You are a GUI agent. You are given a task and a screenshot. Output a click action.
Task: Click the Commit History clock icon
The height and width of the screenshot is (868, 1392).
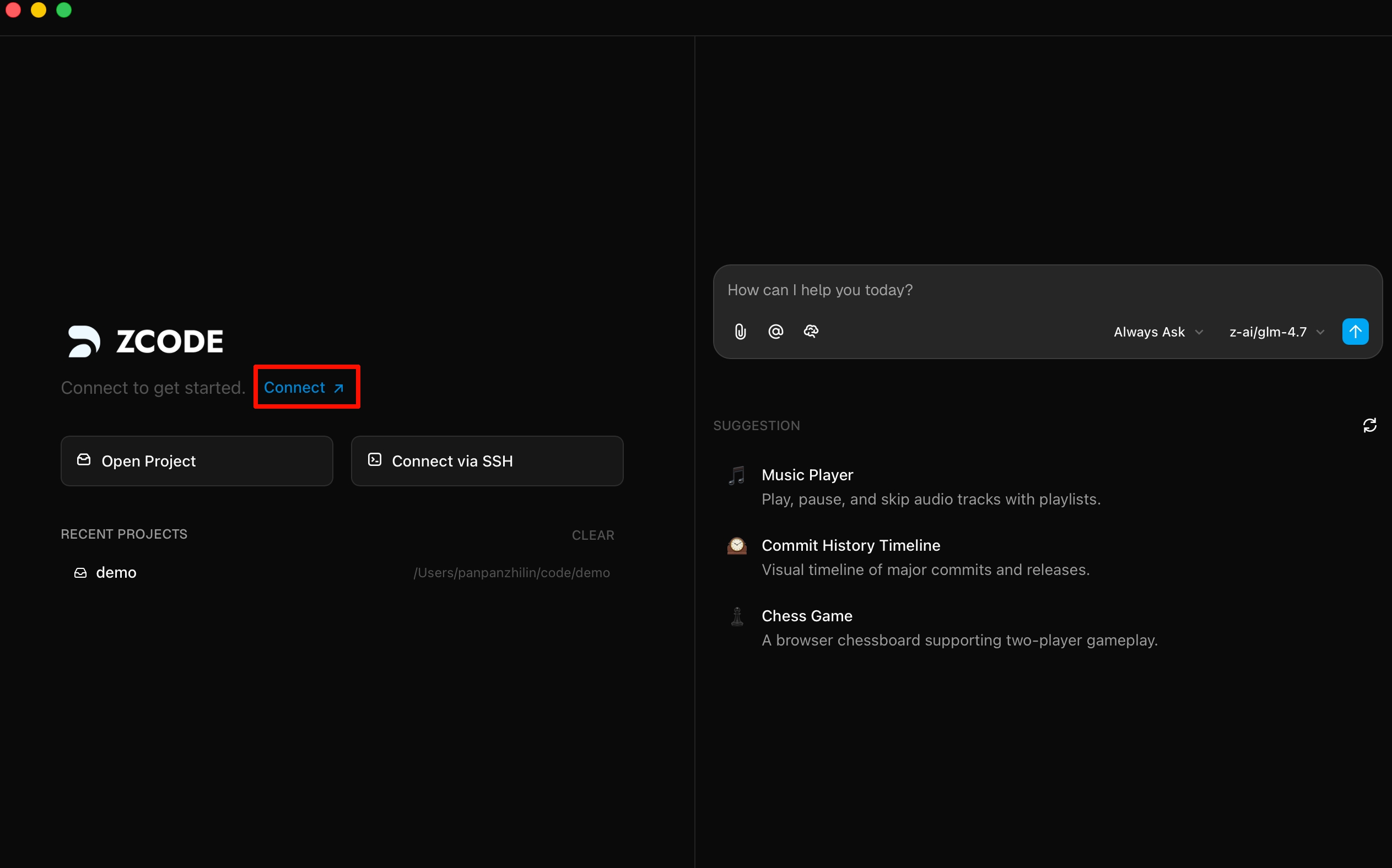click(x=737, y=546)
